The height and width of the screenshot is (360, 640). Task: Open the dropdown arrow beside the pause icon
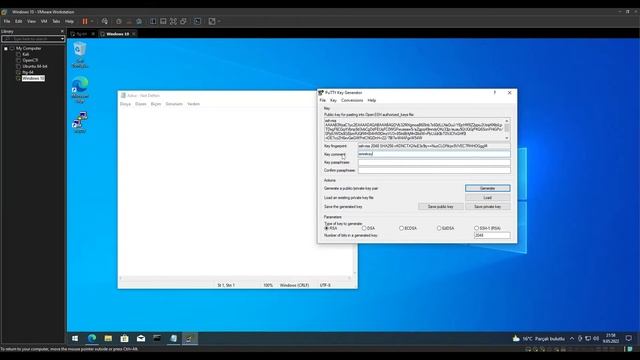(91, 21)
